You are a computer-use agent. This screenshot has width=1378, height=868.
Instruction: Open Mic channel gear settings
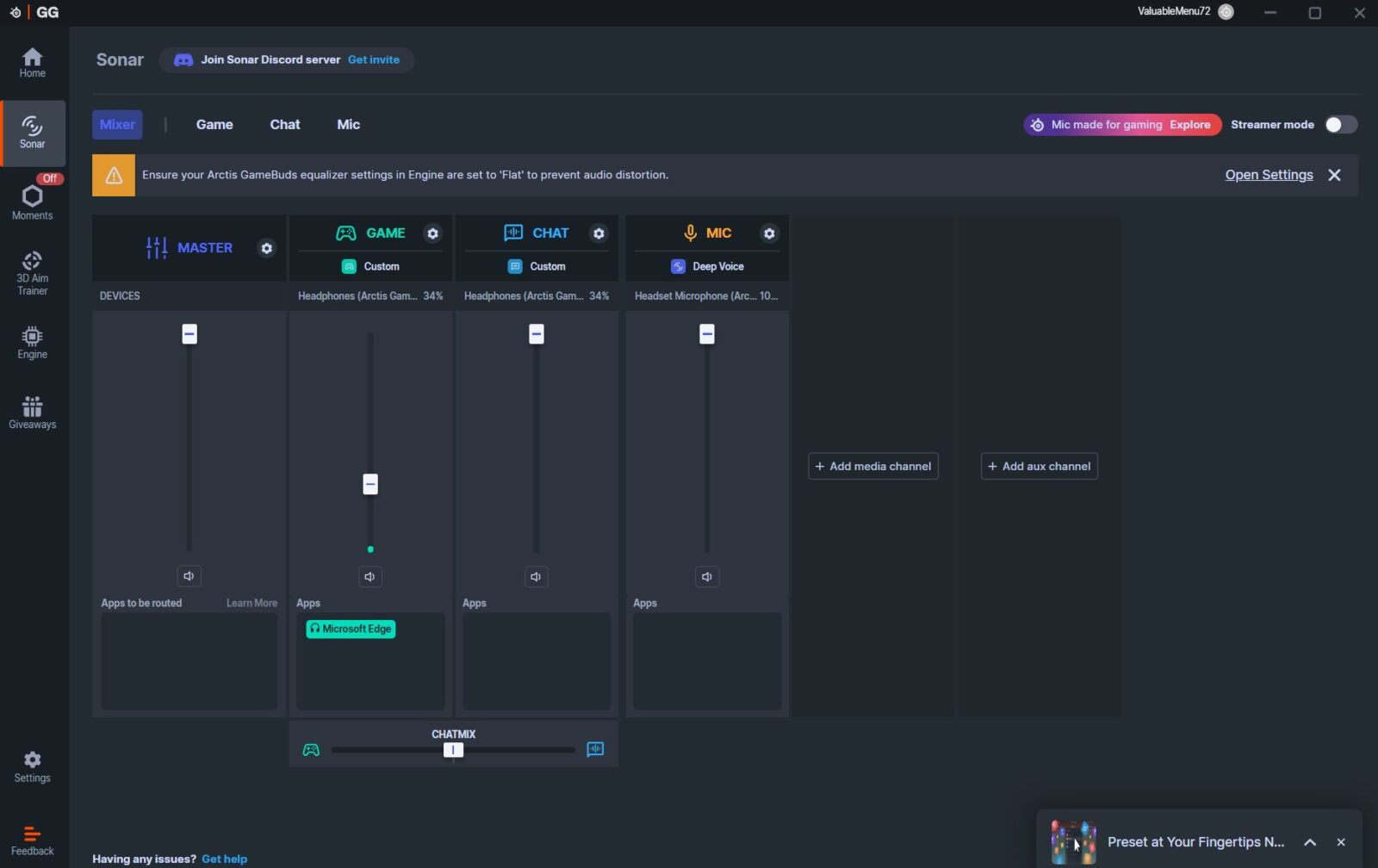point(769,233)
